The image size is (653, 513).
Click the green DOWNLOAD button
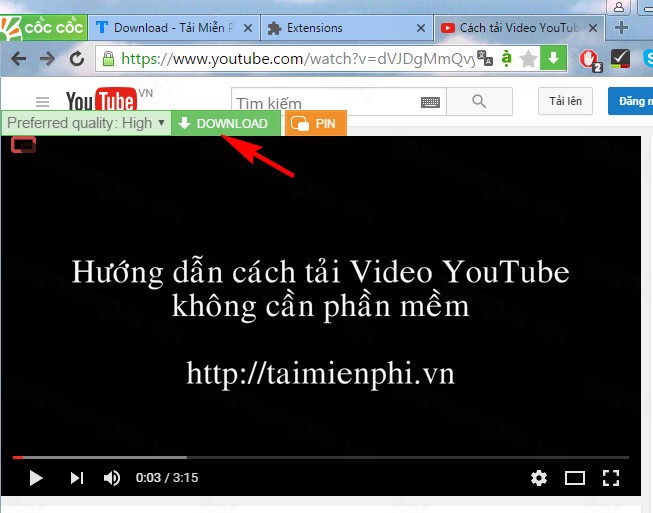tap(226, 123)
